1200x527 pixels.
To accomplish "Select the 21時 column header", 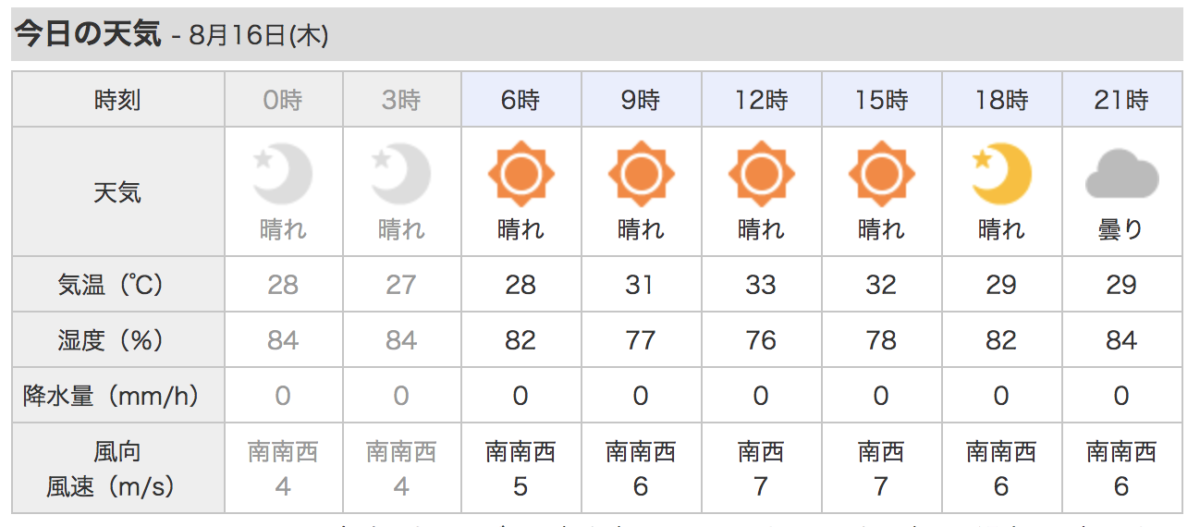I will (1121, 100).
